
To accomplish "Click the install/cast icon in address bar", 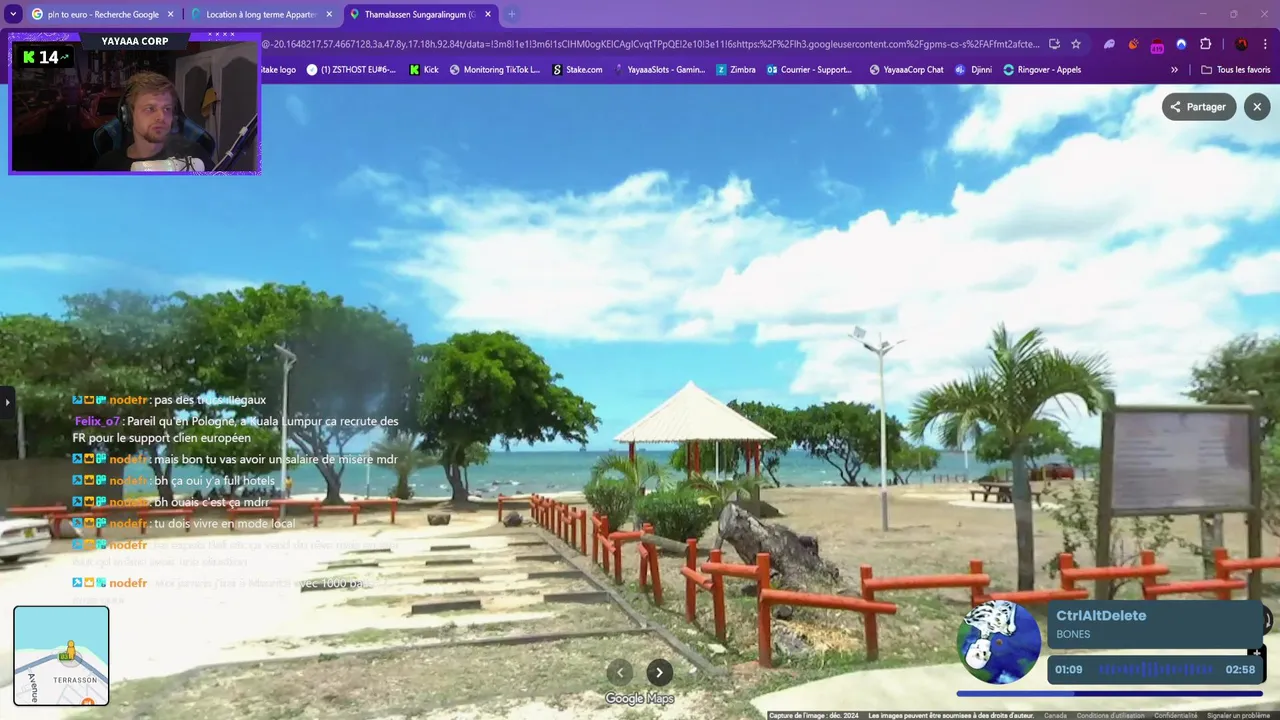I will [x=1054, y=44].
